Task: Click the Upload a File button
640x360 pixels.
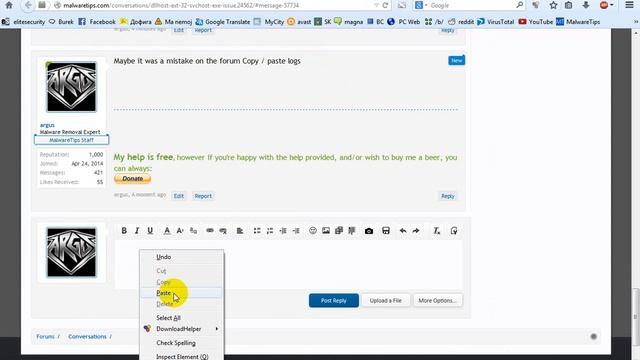Action: (x=386, y=300)
